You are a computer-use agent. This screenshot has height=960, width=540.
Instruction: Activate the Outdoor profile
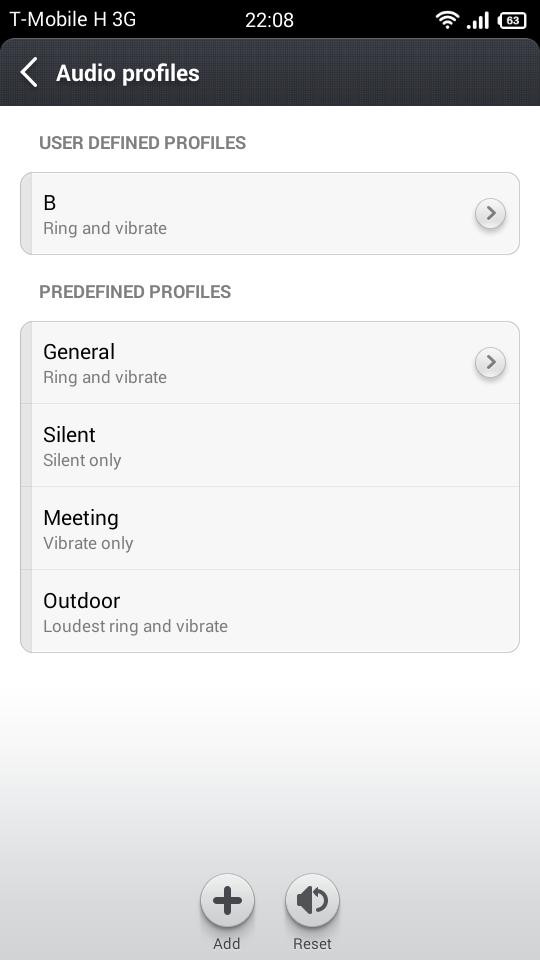[270, 611]
